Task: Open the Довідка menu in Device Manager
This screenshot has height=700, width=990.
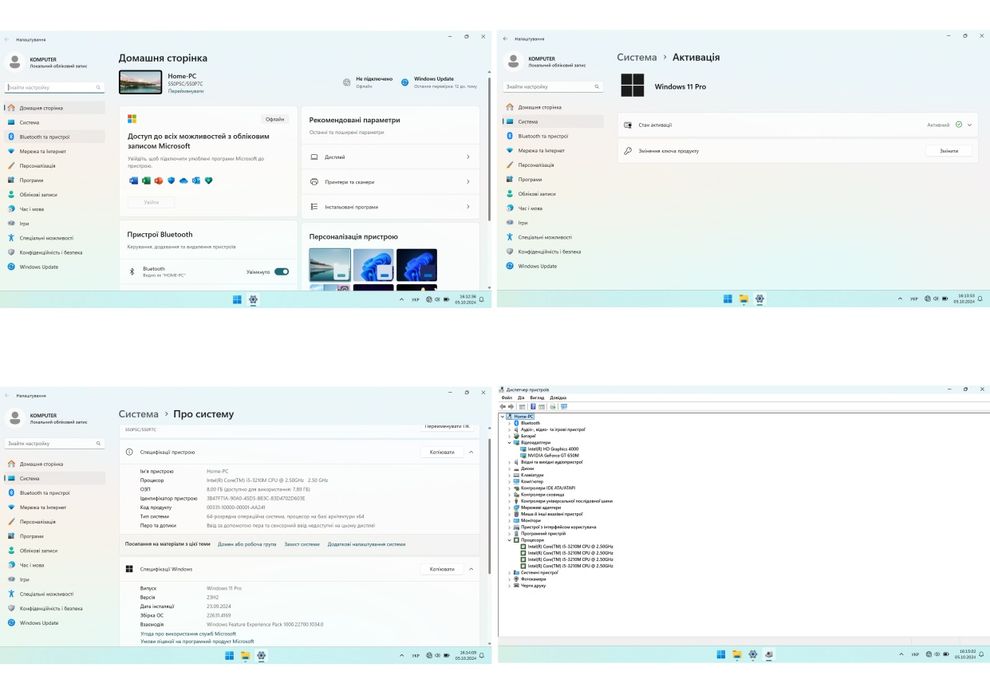Action: coord(558,398)
